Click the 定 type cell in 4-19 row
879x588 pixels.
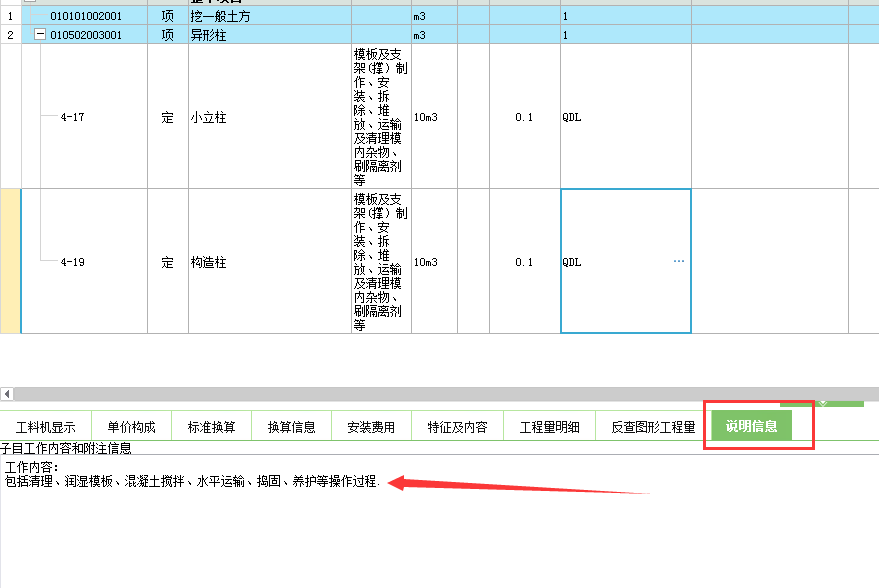pyautogui.click(x=168, y=262)
